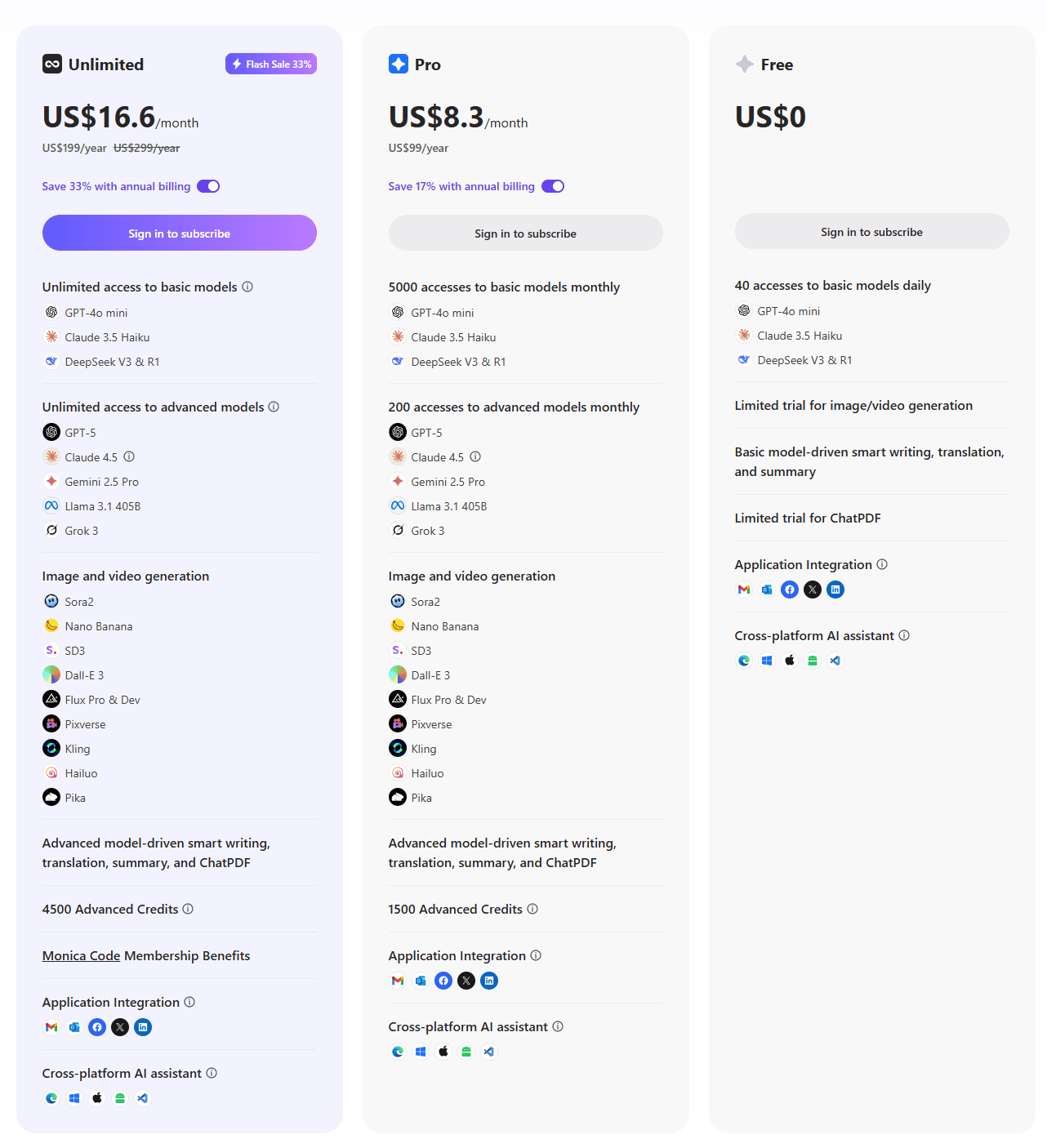Click info icon next to Claude 4.5 in Unlimited
Viewport: 1047px width, 1148px height.
(x=129, y=457)
